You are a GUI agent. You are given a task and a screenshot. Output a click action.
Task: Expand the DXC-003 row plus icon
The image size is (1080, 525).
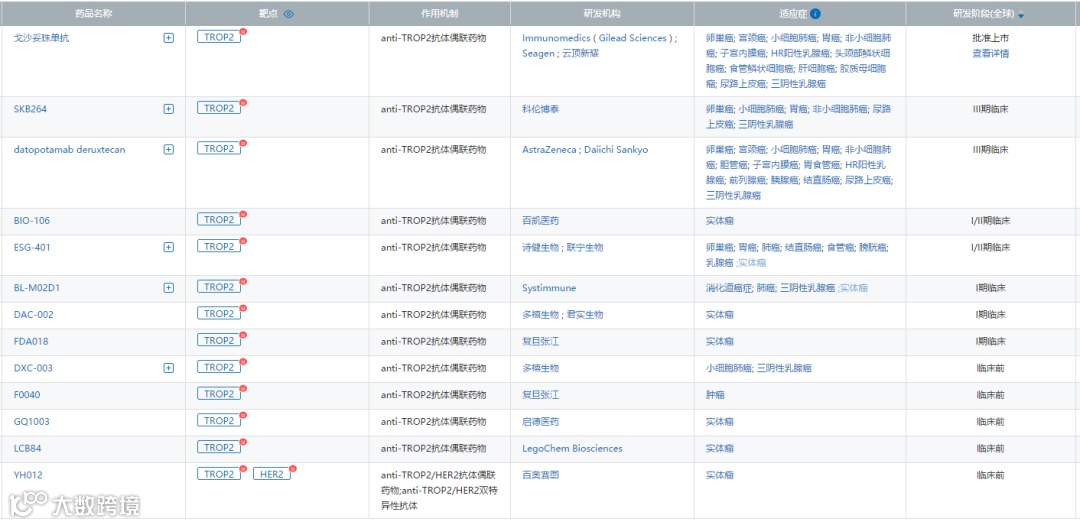(169, 368)
